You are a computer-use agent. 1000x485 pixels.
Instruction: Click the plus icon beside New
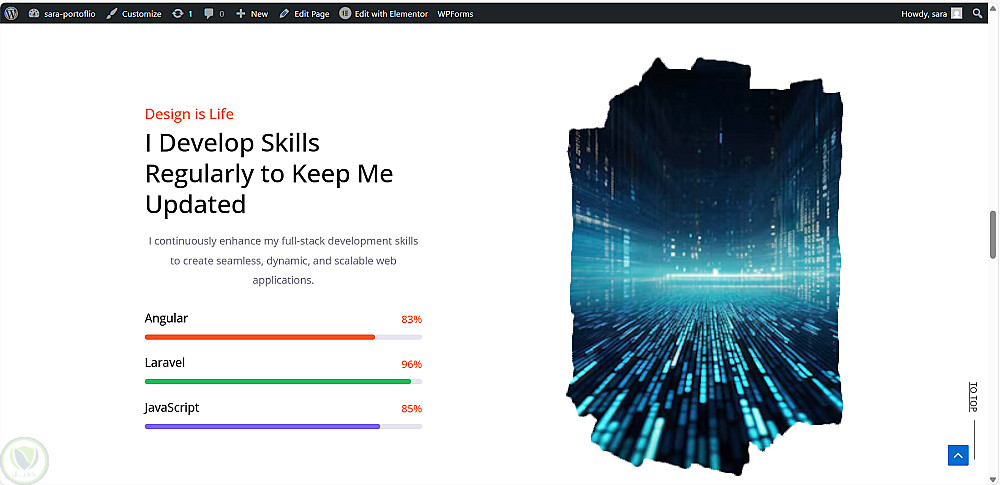point(240,13)
